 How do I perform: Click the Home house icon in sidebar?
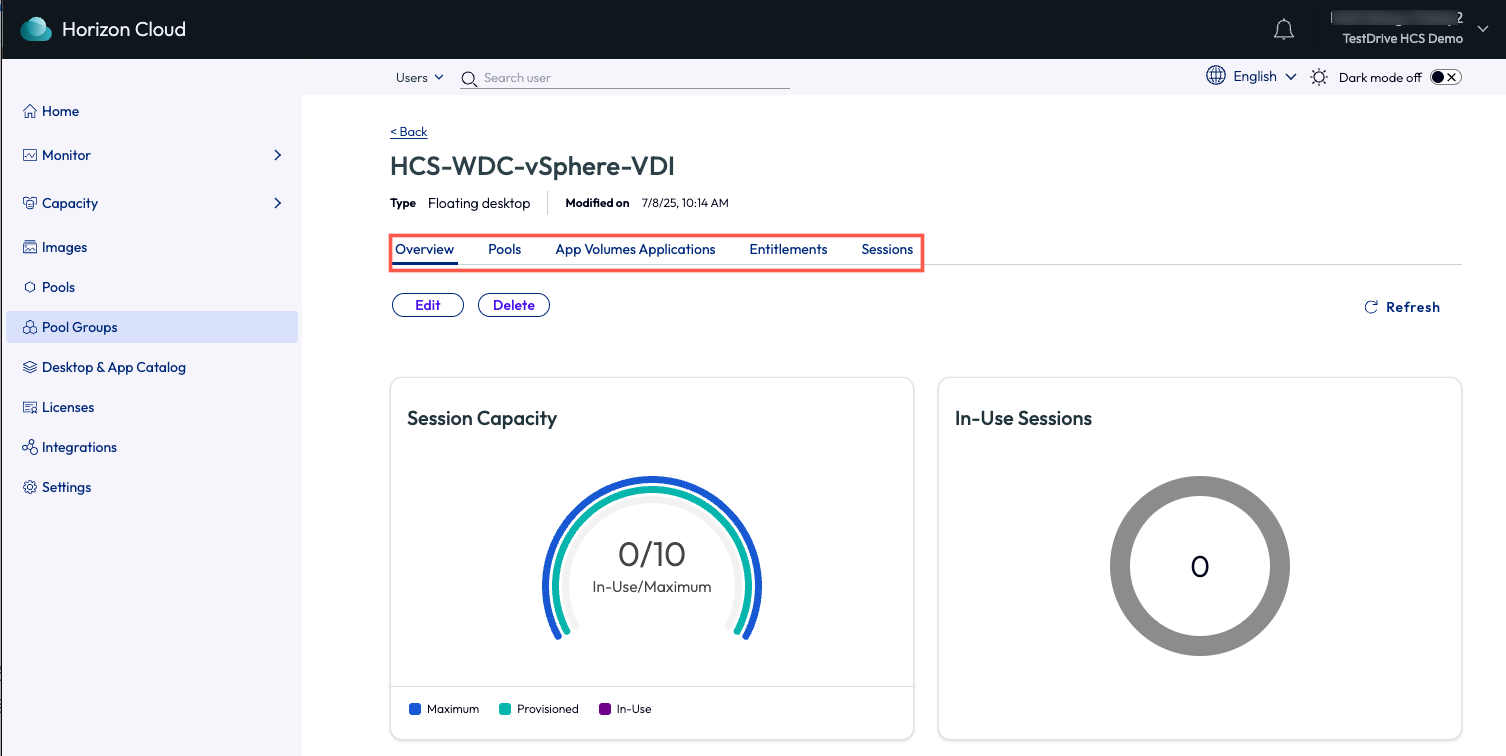(x=30, y=111)
